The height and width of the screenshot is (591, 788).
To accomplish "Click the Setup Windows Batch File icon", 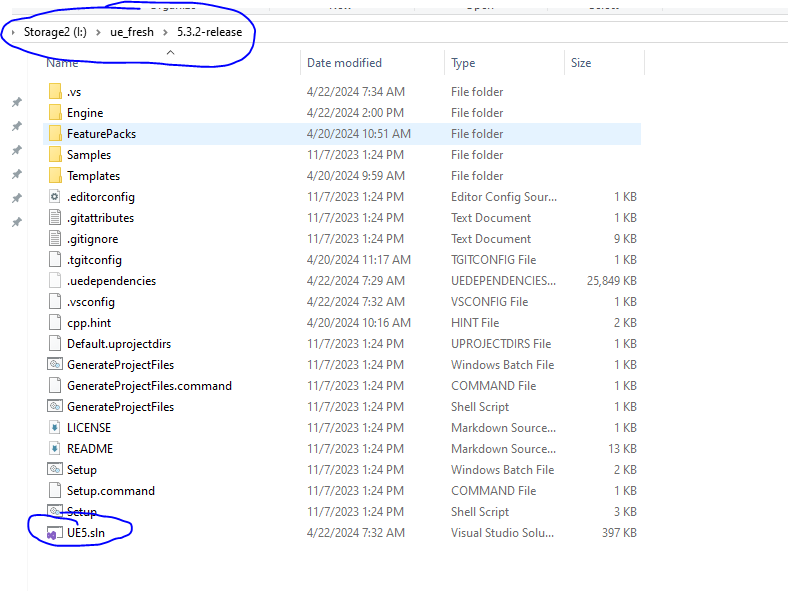I will coord(55,469).
